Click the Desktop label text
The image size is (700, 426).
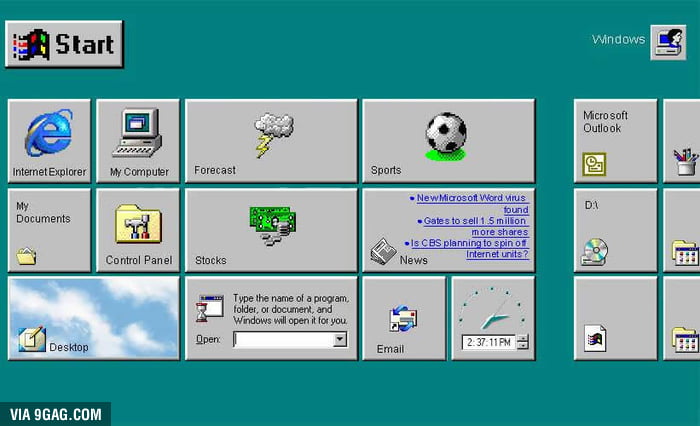pos(68,347)
